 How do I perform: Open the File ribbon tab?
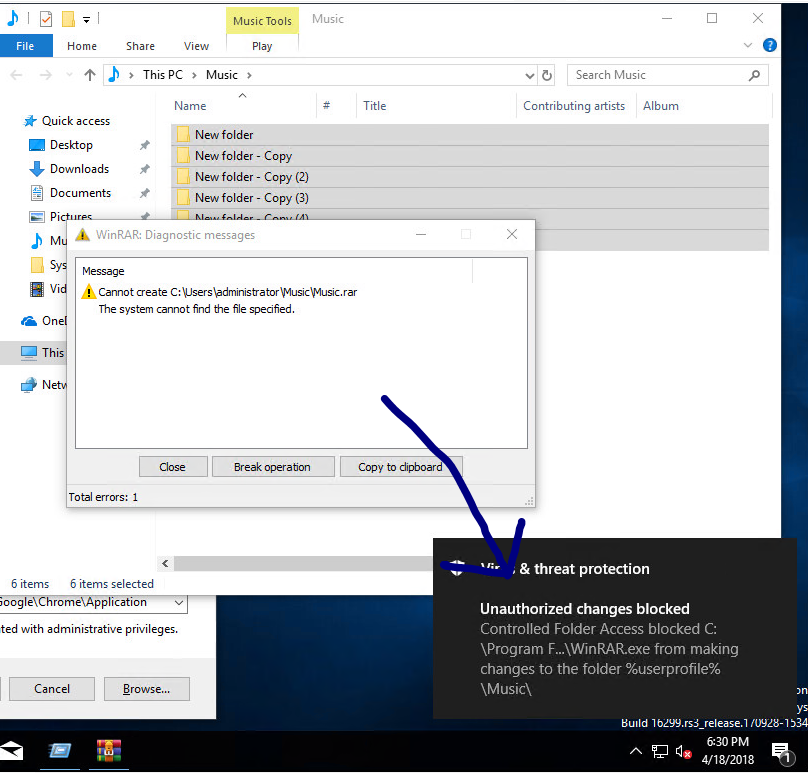pyautogui.click(x=26, y=46)
